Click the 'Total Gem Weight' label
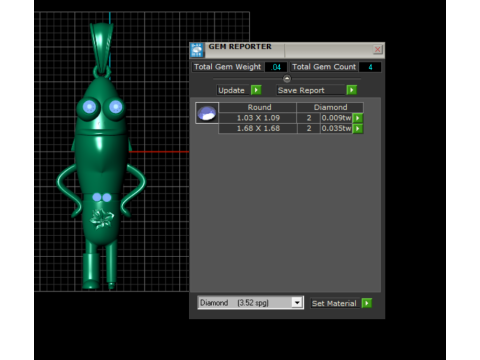 click(227, 67)
